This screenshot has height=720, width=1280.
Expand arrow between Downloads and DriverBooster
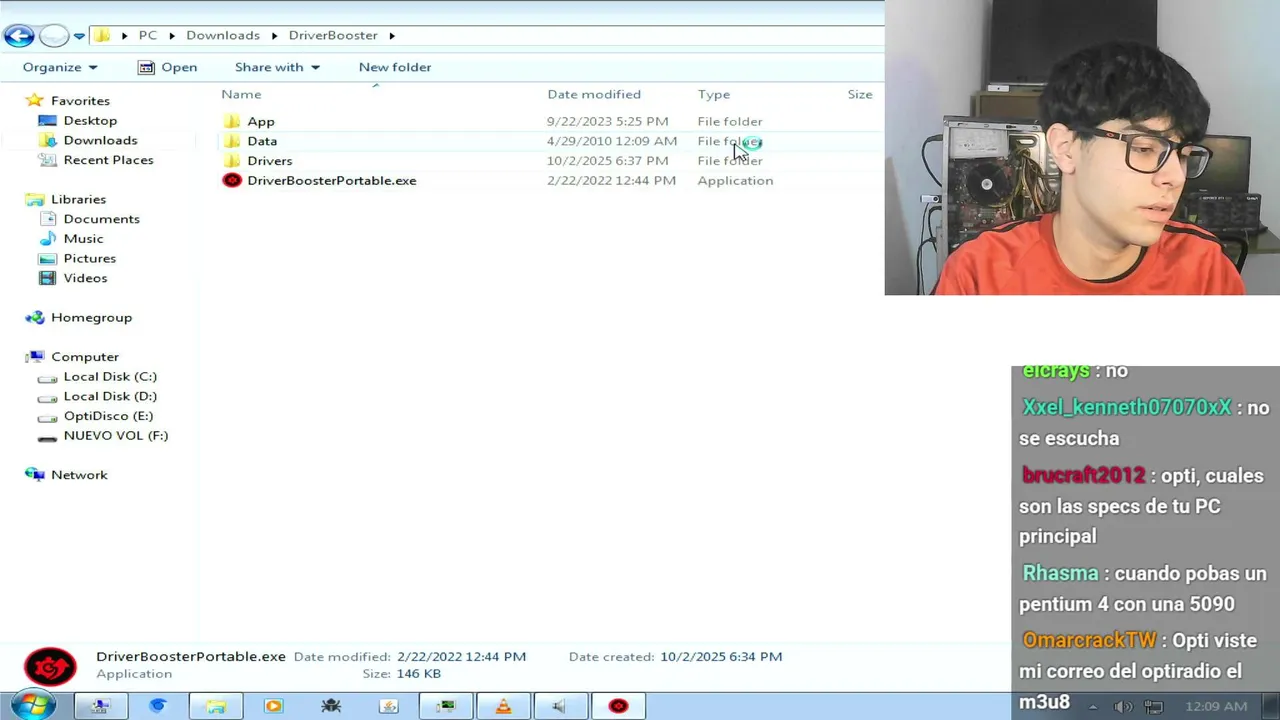(x=274, y=35)
